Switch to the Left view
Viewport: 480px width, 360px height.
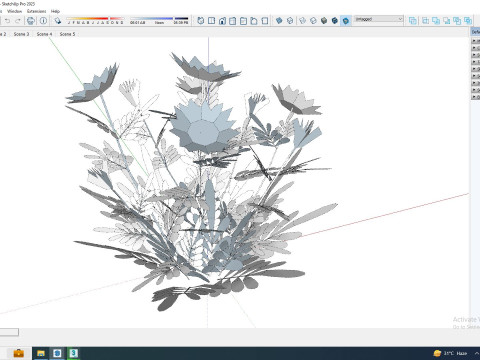[254, 21]
